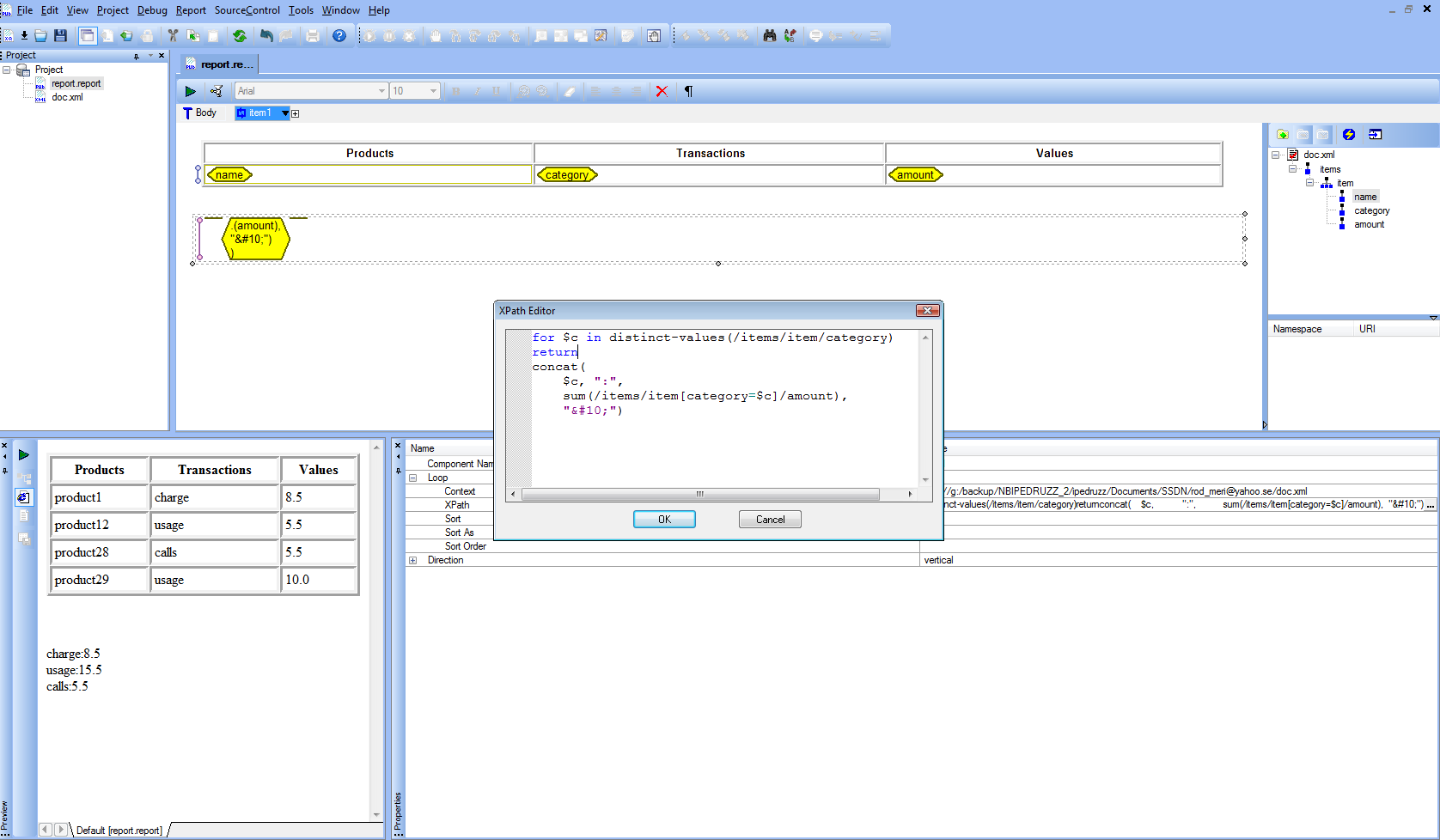Click the window layout icon in main toolbar
Image resolution: width=1440 pixels, height=840 pixels.
88,36
